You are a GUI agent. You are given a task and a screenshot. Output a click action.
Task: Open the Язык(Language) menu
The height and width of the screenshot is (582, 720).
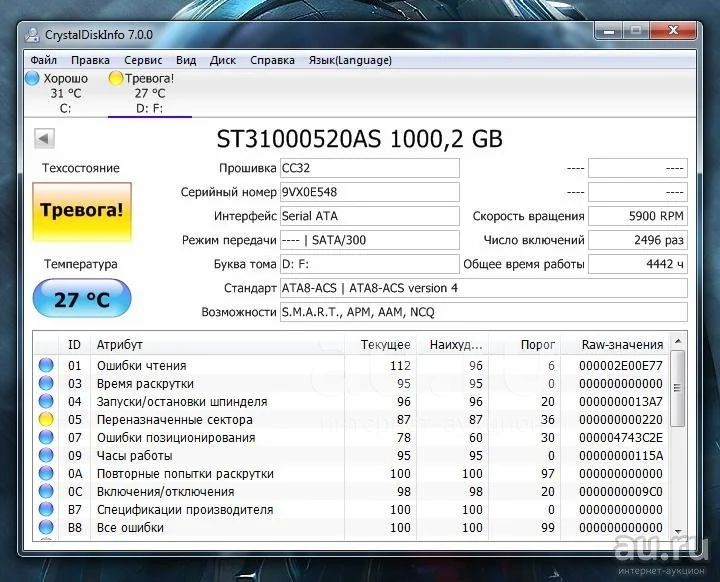pyautogui.click(x=350, y=60)
